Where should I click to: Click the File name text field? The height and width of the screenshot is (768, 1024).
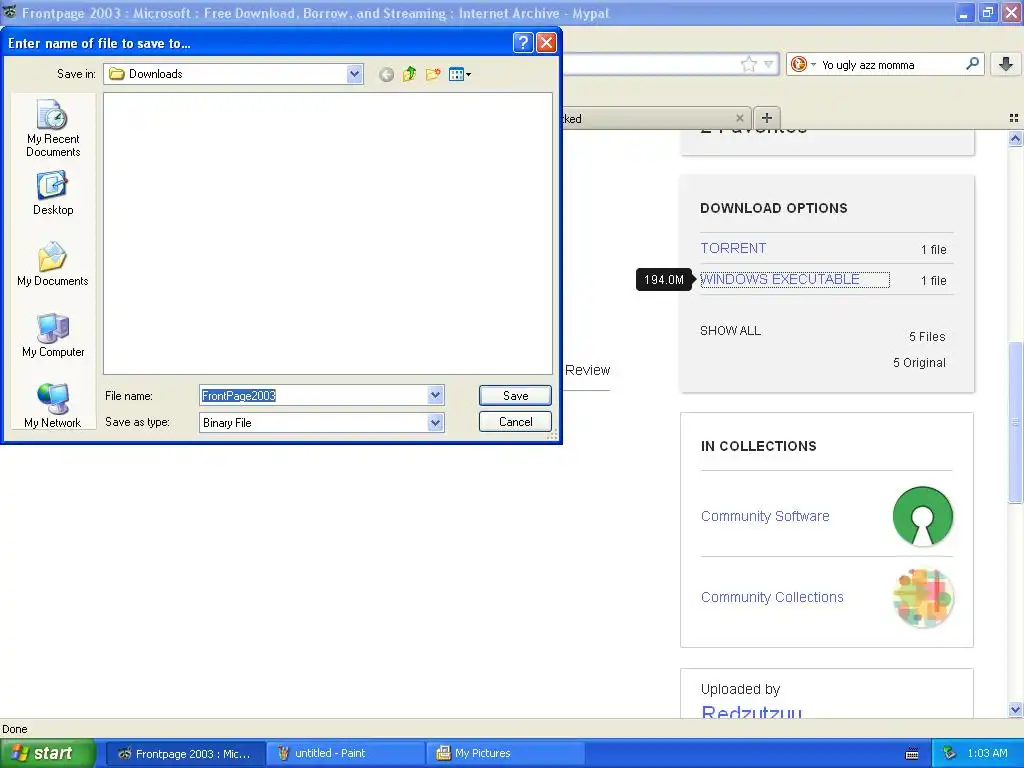click(313, 395)
